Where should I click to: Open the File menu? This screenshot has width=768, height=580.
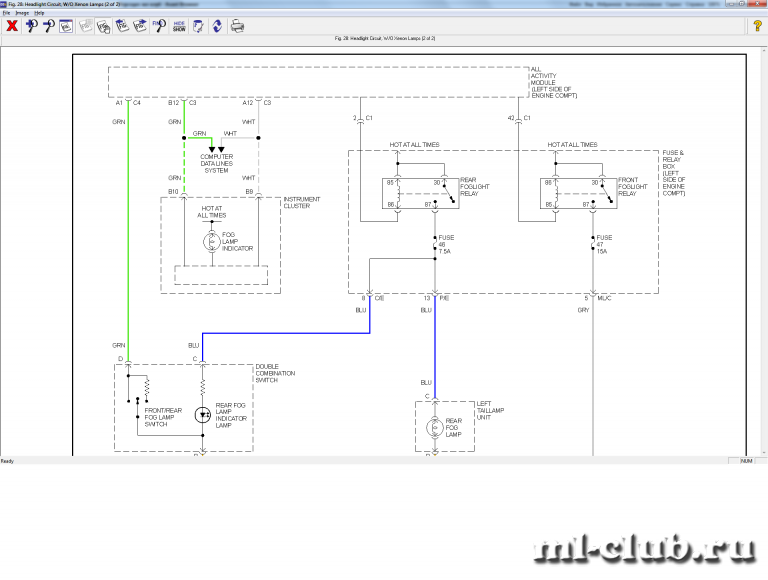(6, 12)
